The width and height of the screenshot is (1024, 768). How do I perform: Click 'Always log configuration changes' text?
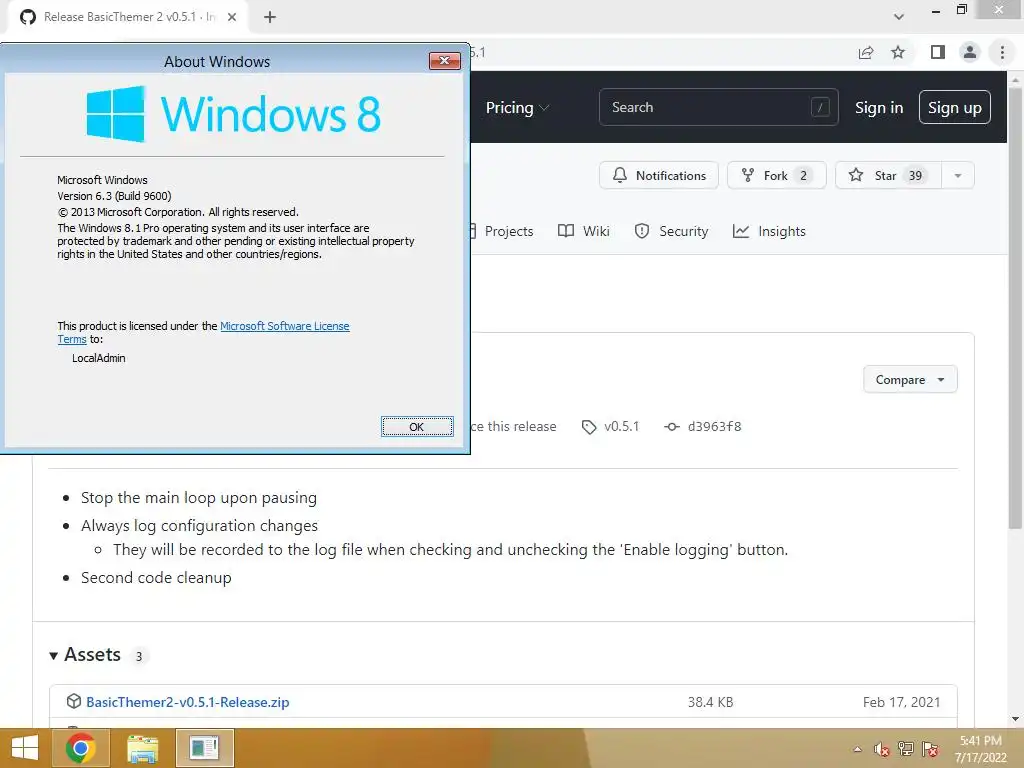coord(199,526)
